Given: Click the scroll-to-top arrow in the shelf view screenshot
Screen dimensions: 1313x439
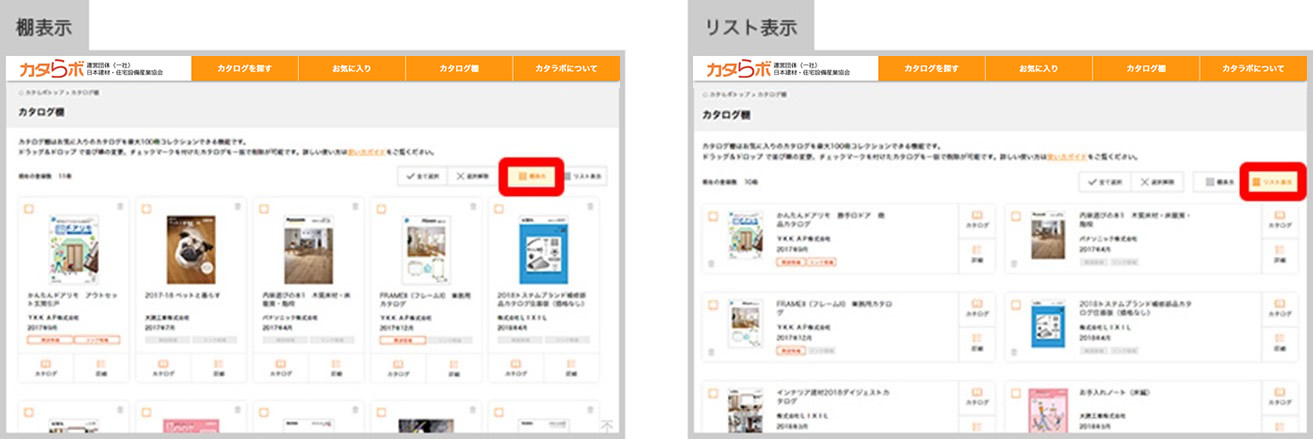Looking at the screenshot, I should (606, 426).
